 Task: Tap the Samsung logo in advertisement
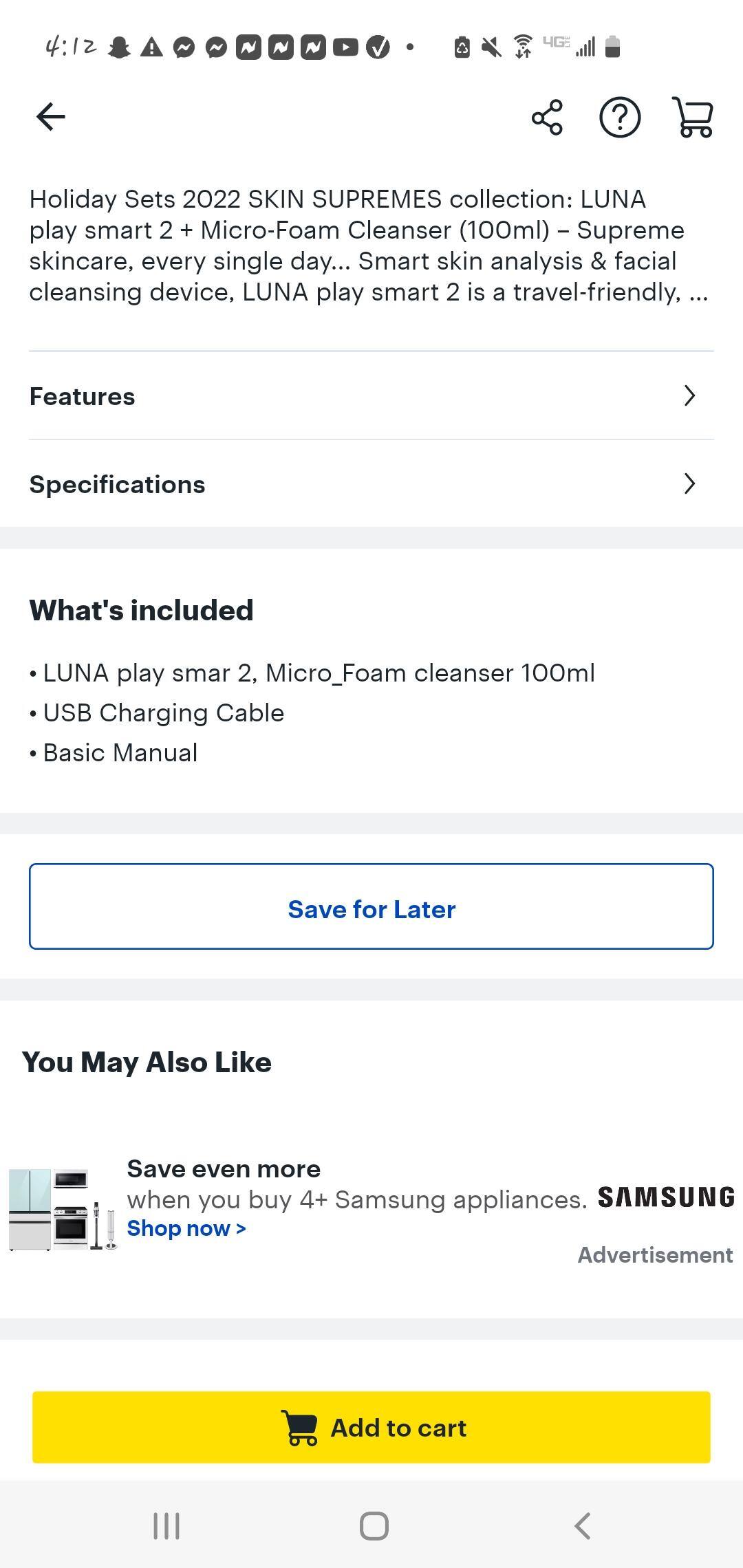click(x=665, y=1197)
